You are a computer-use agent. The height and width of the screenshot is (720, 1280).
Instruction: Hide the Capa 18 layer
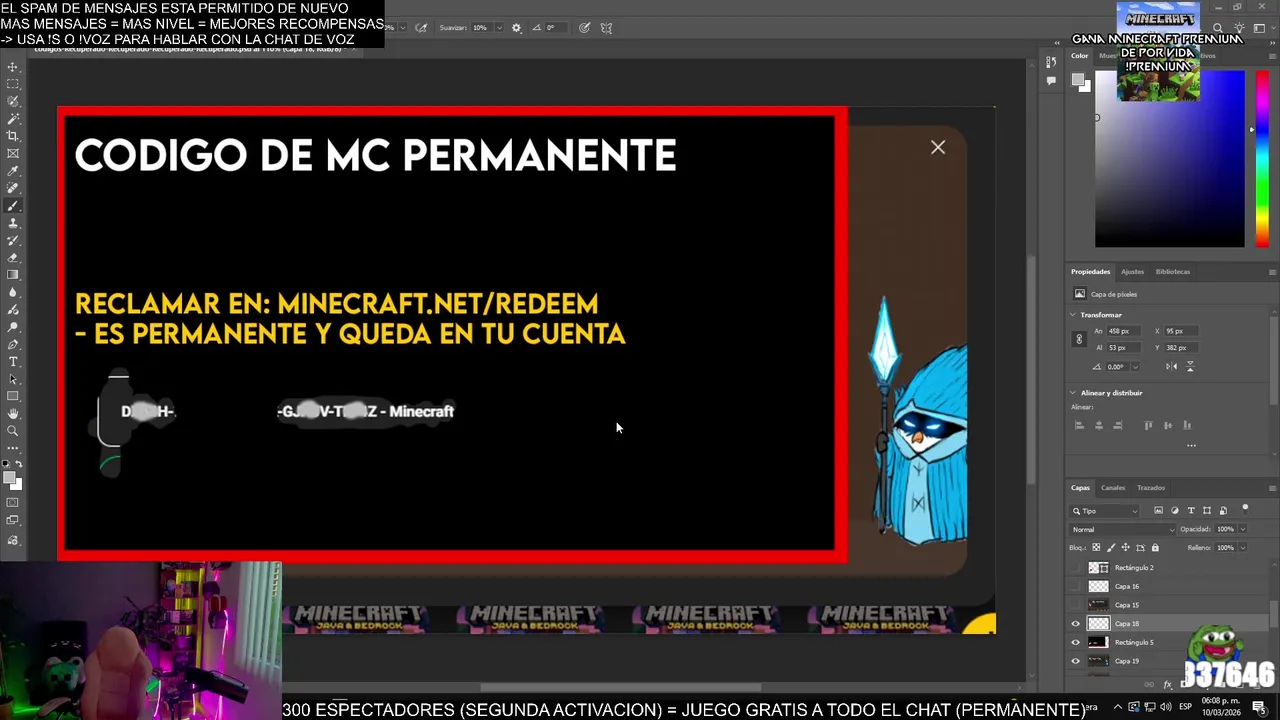pos(1076,624)
